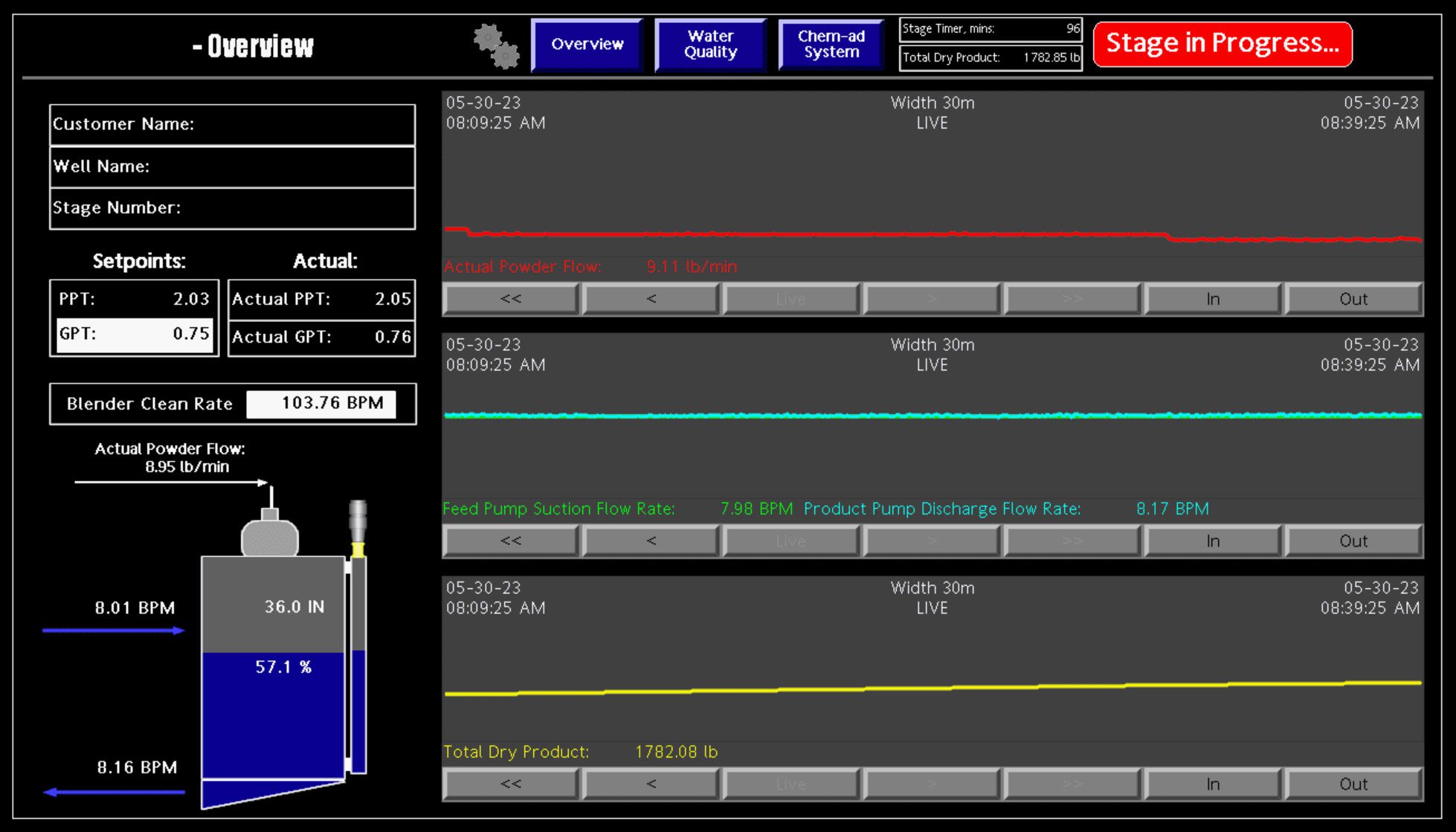
Task: Click the blue outlet flow arrow
Action: click(x=114, y=792)
